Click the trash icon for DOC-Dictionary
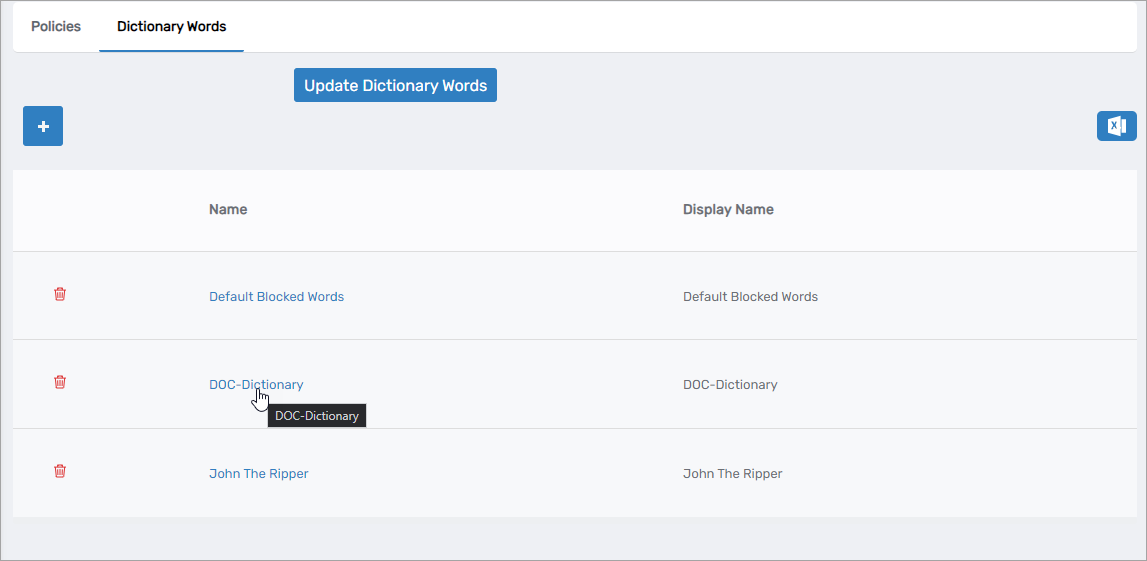This screenshot has width=1147, height=561. pos(60,382)
